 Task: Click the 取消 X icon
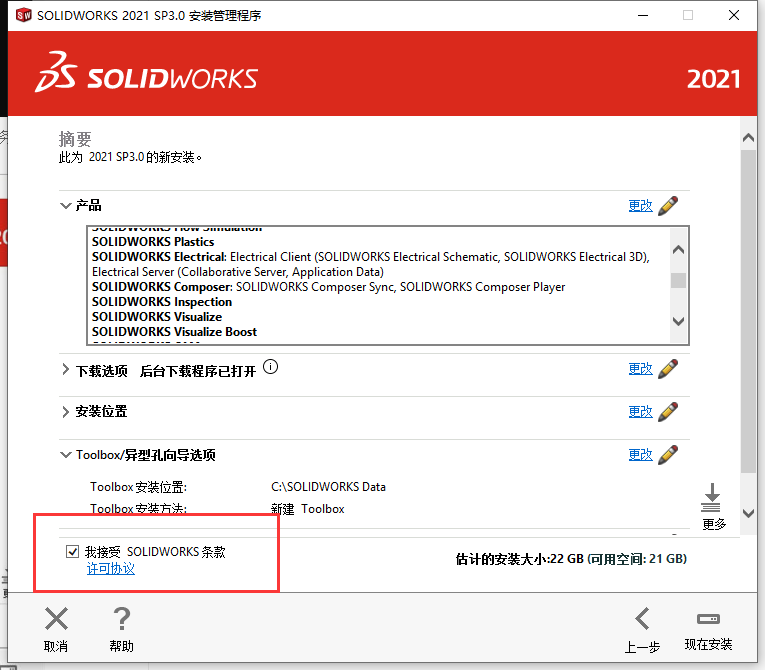coord(56,619)
